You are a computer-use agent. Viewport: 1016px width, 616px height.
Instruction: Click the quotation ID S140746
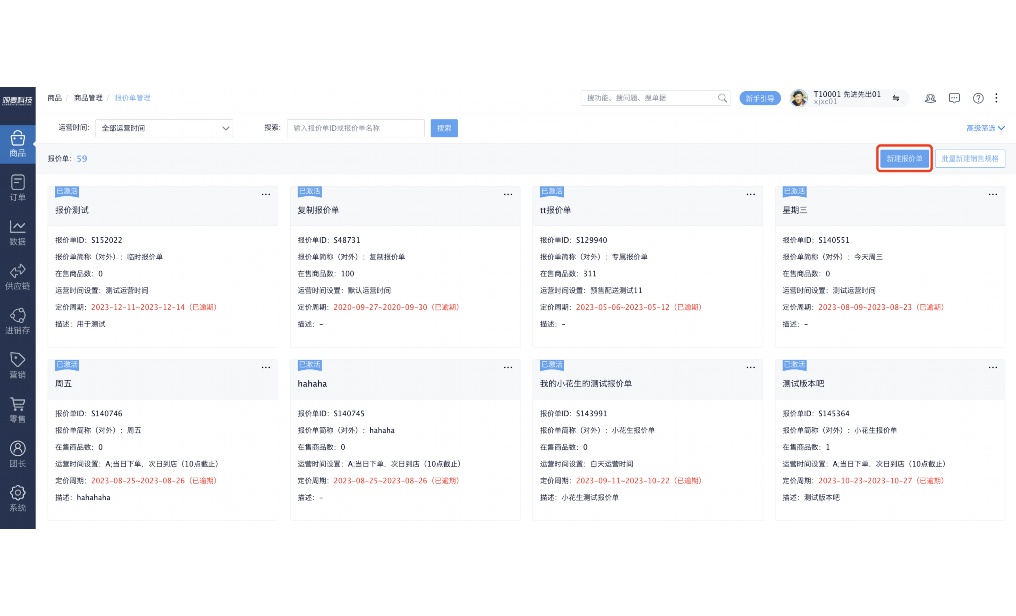(106, 413)
